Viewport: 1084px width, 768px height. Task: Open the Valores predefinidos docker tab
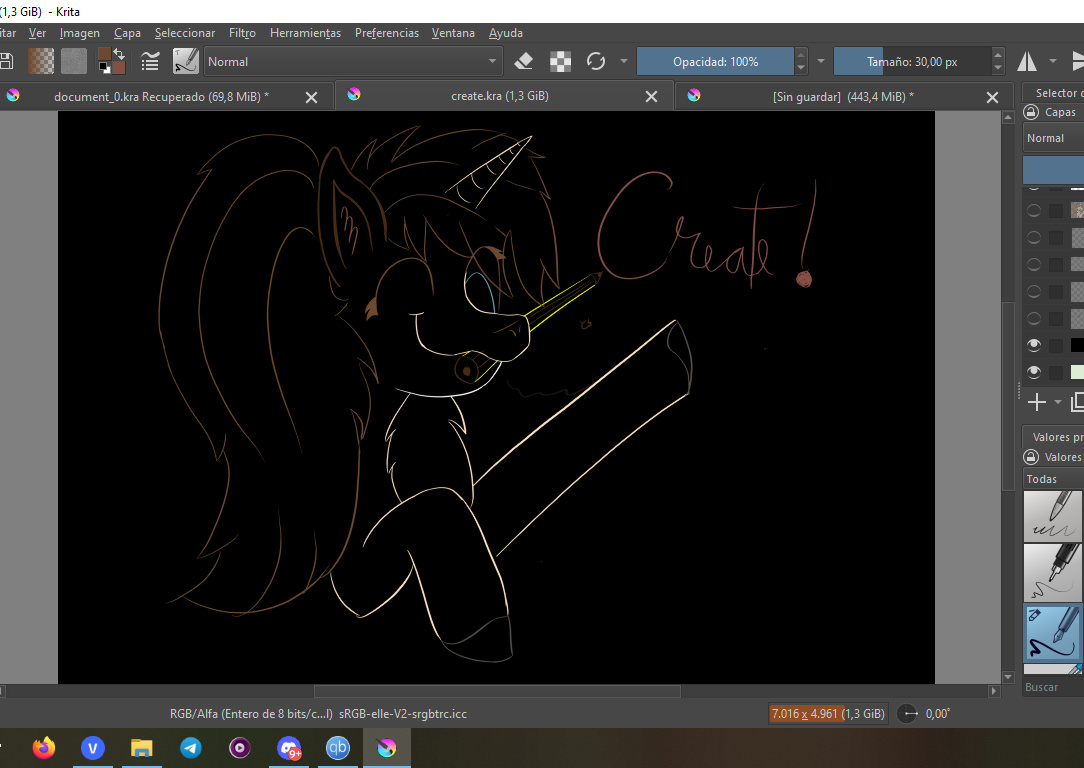pyautogui.click(x=1056, y=437)
